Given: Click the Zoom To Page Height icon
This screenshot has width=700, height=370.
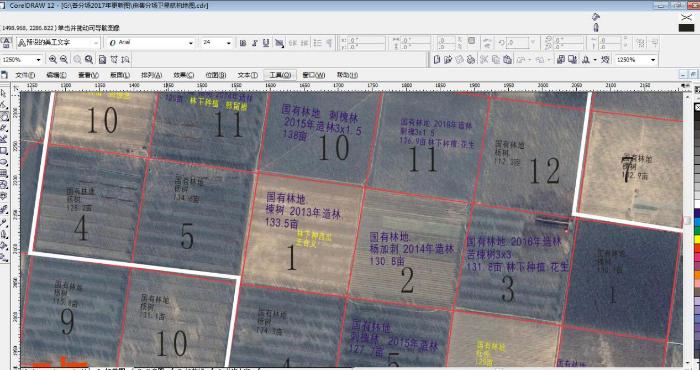Looking at the screenshot, I should tap(126, 59).
